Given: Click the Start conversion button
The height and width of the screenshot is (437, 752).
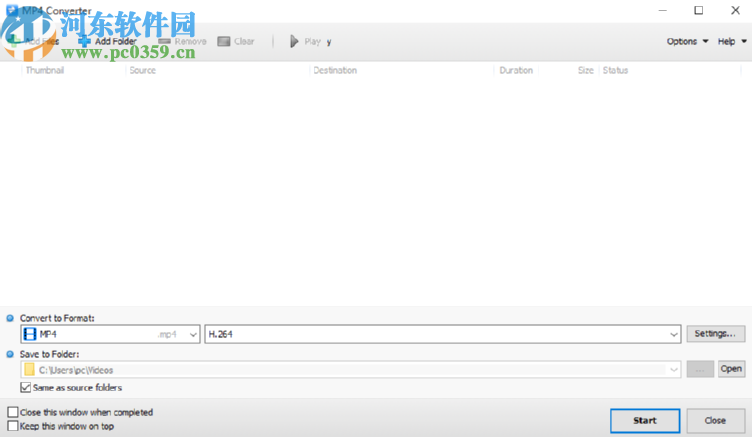Looking at the screenshot, I should [645, 421].
